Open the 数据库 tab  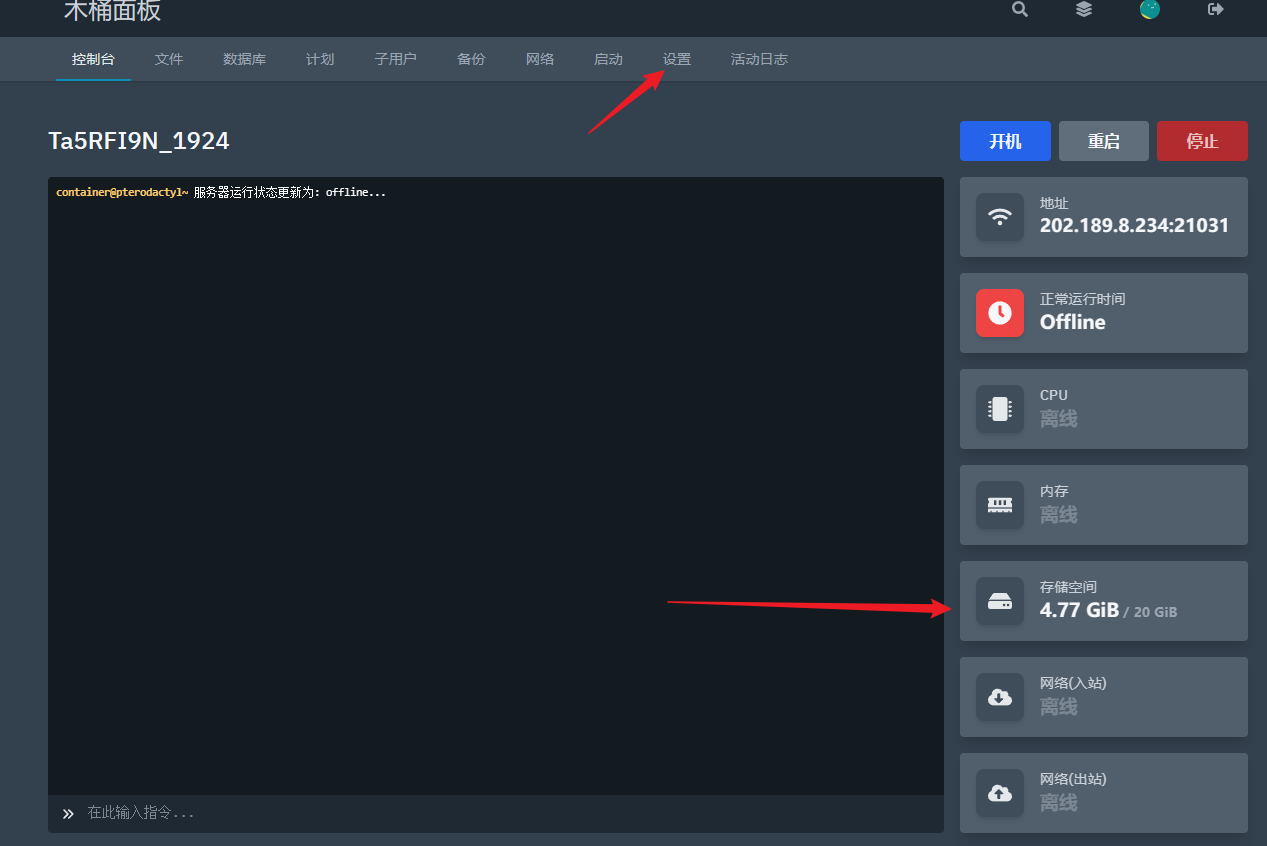pyautogui.click(x=244, y=59)
